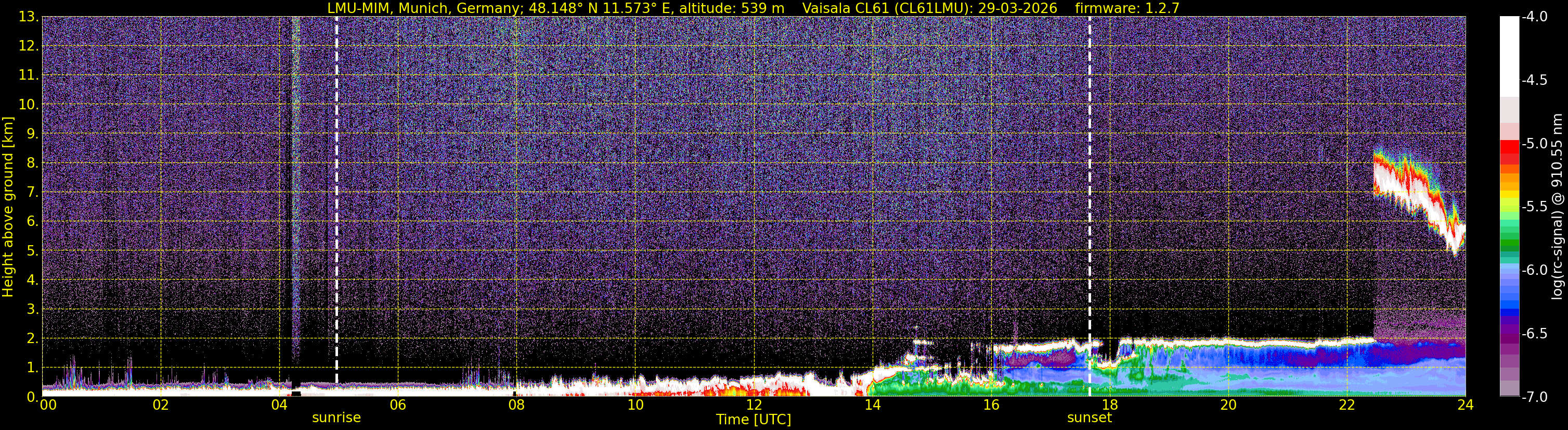The width and height of the screenshot is (1568, 430).
Task: Click the sunrise label below the time axis
Action: click(x=336, y=418)
